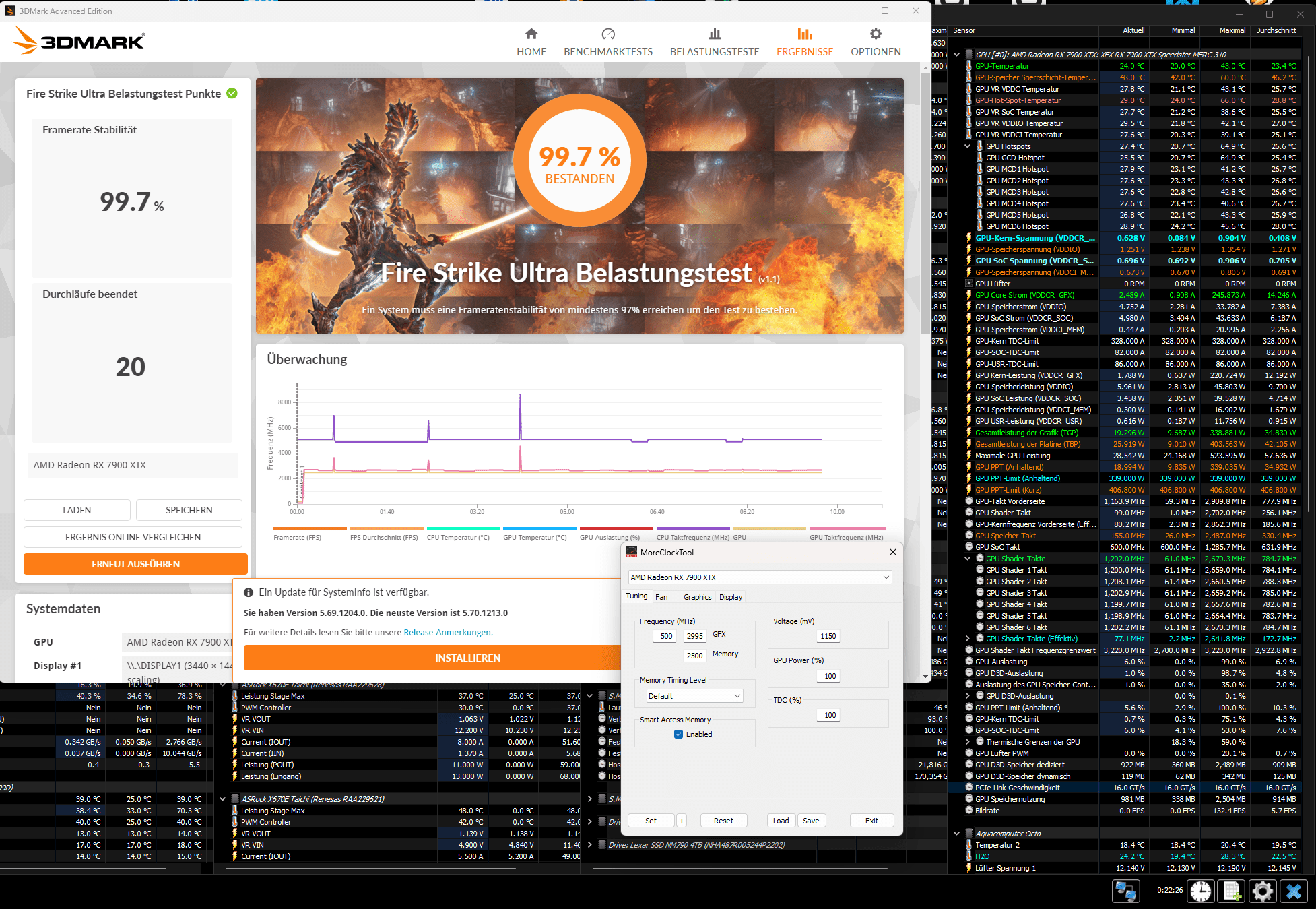
Task: Click the Exit button in MoreClockTool
Action: point(871,821)
